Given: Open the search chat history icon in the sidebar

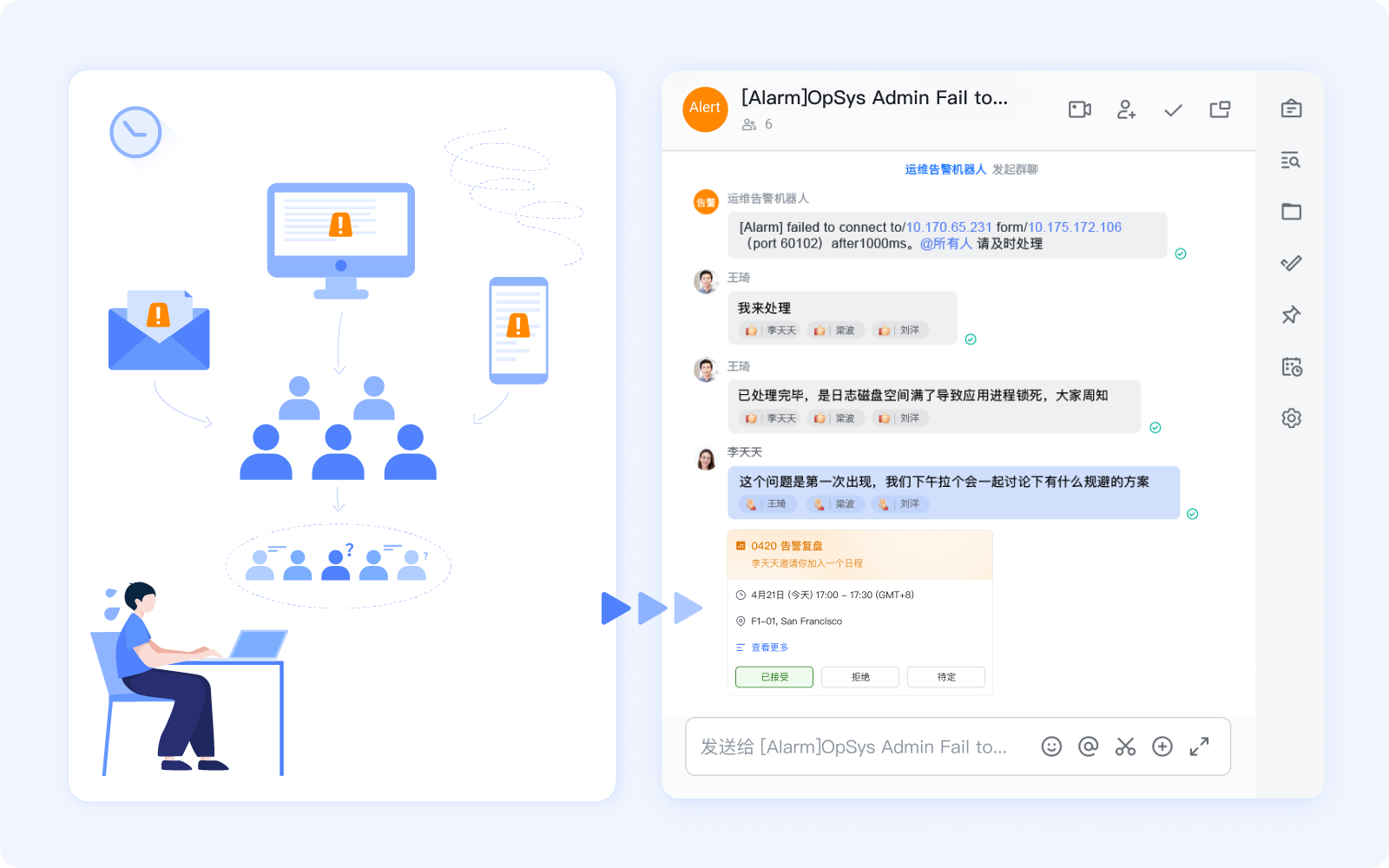Looking at the screenshot, I should (x=1291, y=161).
